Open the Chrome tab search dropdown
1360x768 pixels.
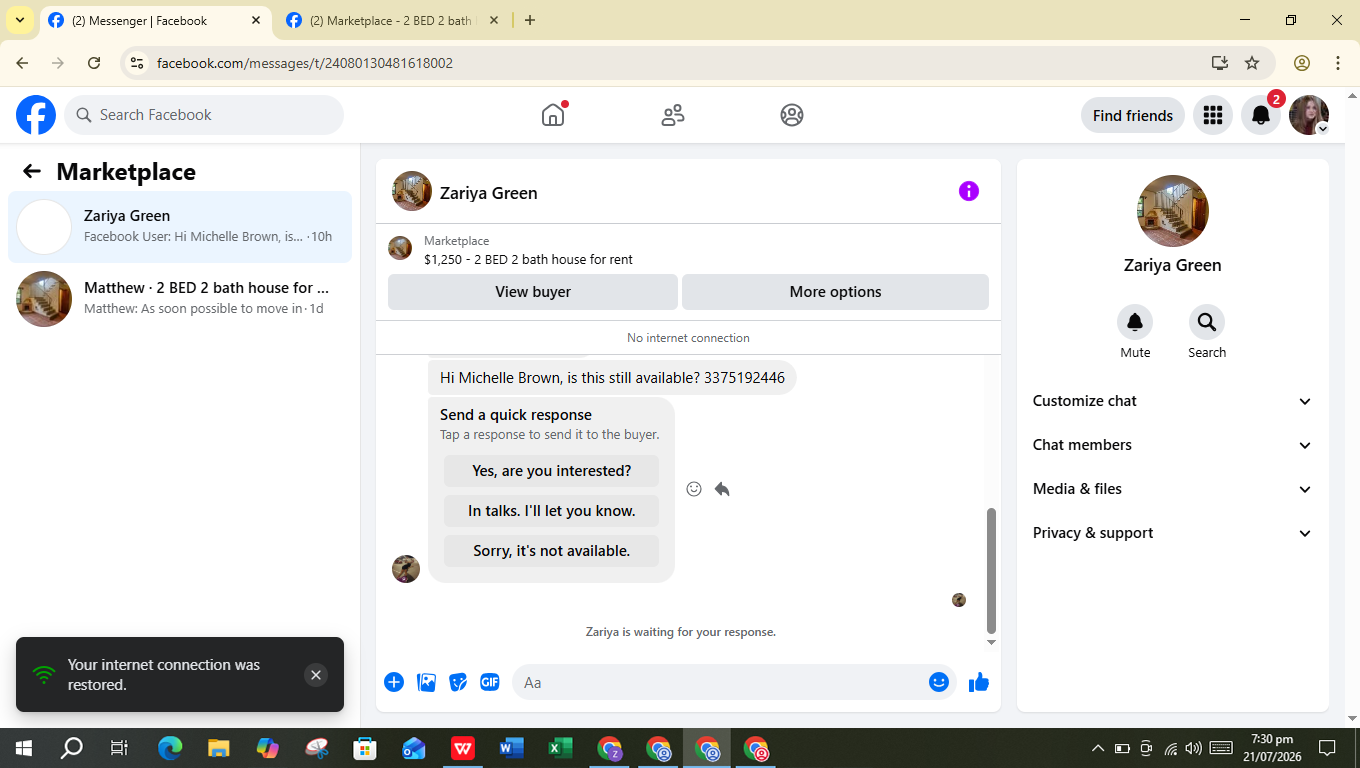(20, 20)
